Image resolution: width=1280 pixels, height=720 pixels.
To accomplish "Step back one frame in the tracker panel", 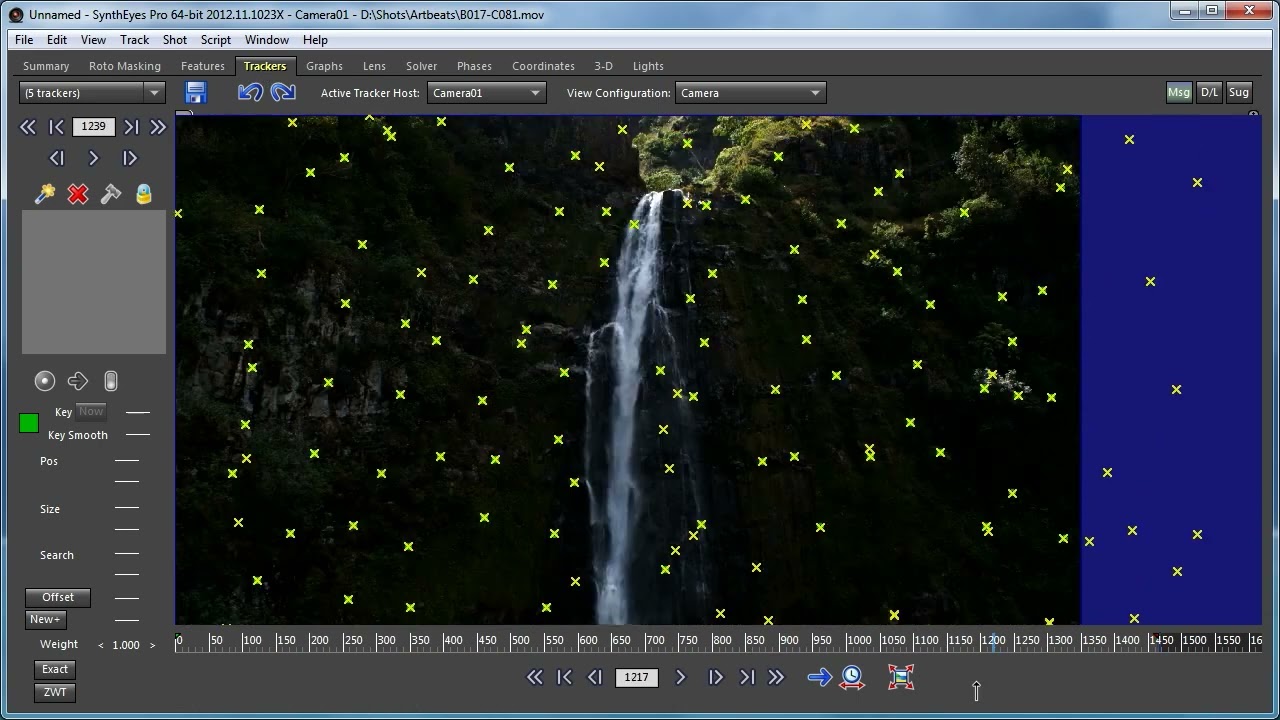I will 57,158.
